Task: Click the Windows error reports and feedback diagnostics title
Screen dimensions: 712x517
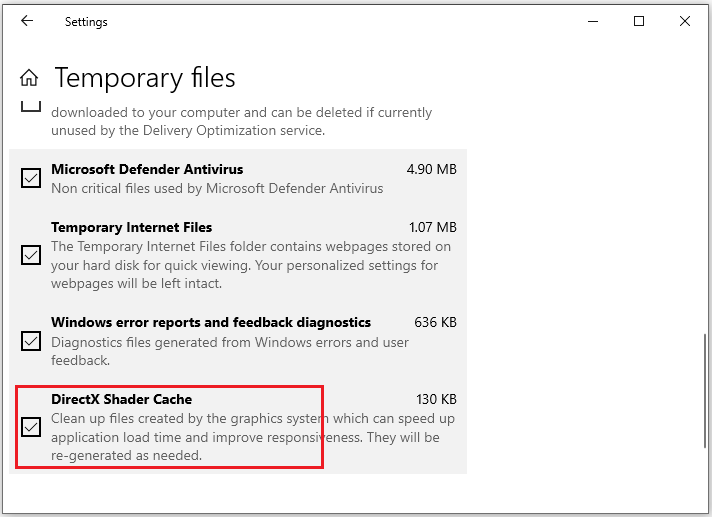Action: [211, 322]
